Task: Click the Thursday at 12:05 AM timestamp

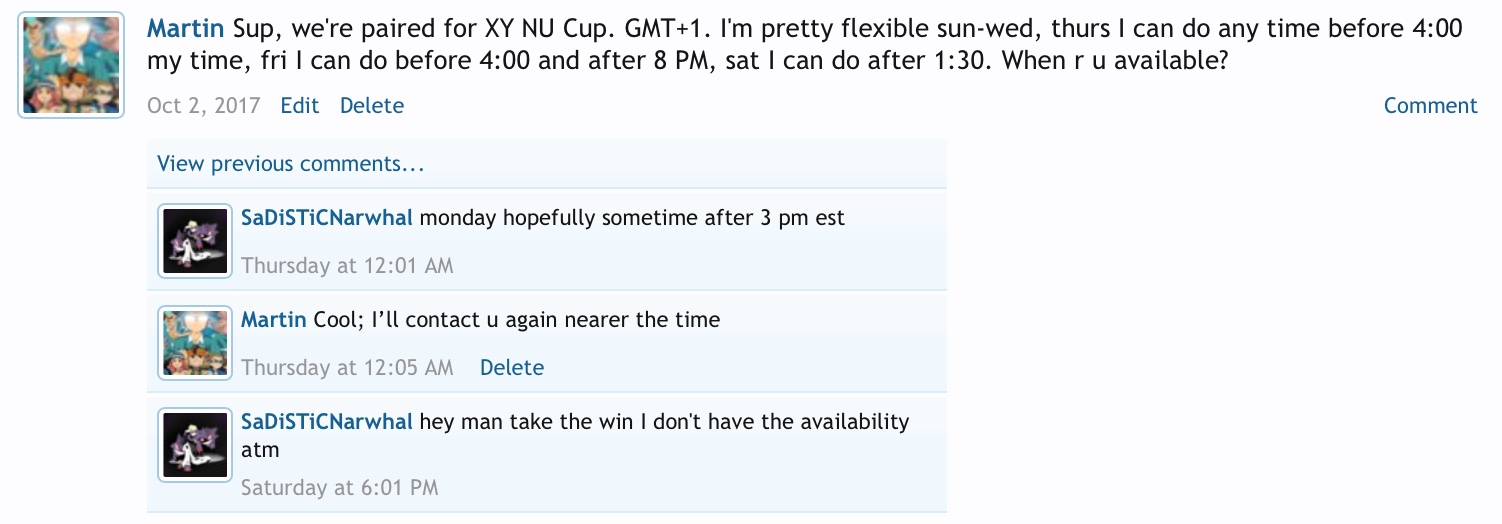Action: coord(347,368)
